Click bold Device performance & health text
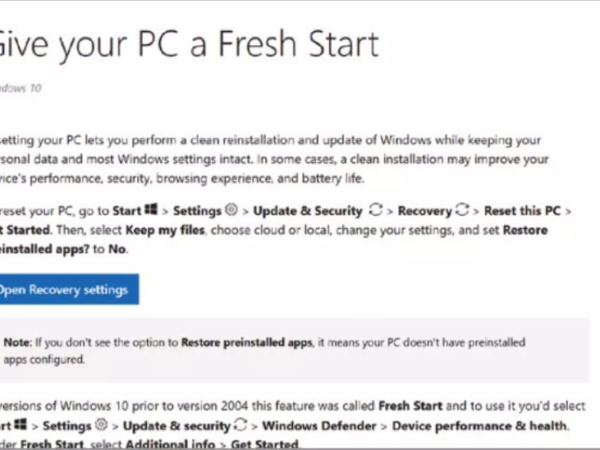The width and height of the screenshot is (600, 450). [483, 427]
